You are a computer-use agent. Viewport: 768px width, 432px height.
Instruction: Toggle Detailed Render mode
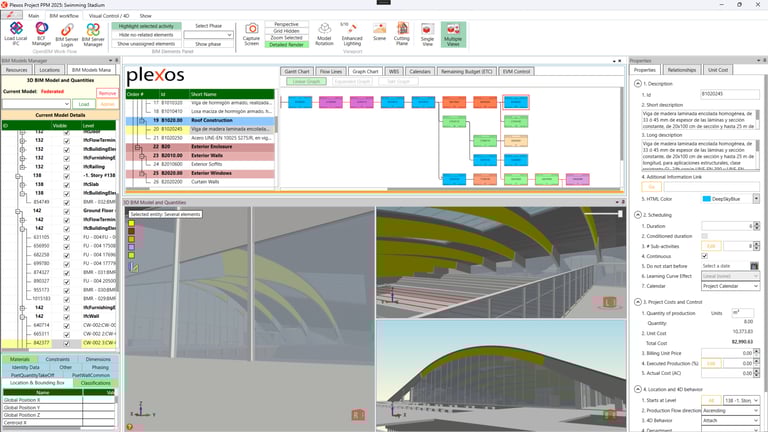287,45
